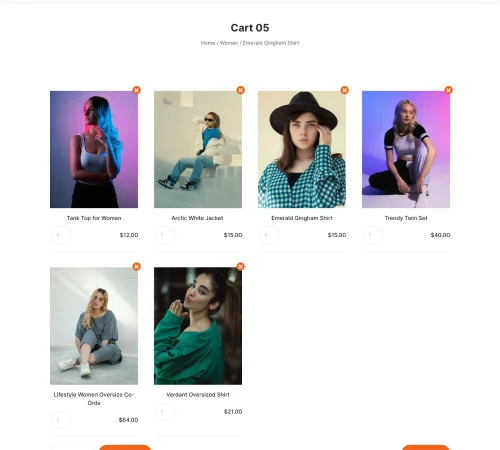Click quantity field for Verdant Oversized Shirt

point(165,412)
